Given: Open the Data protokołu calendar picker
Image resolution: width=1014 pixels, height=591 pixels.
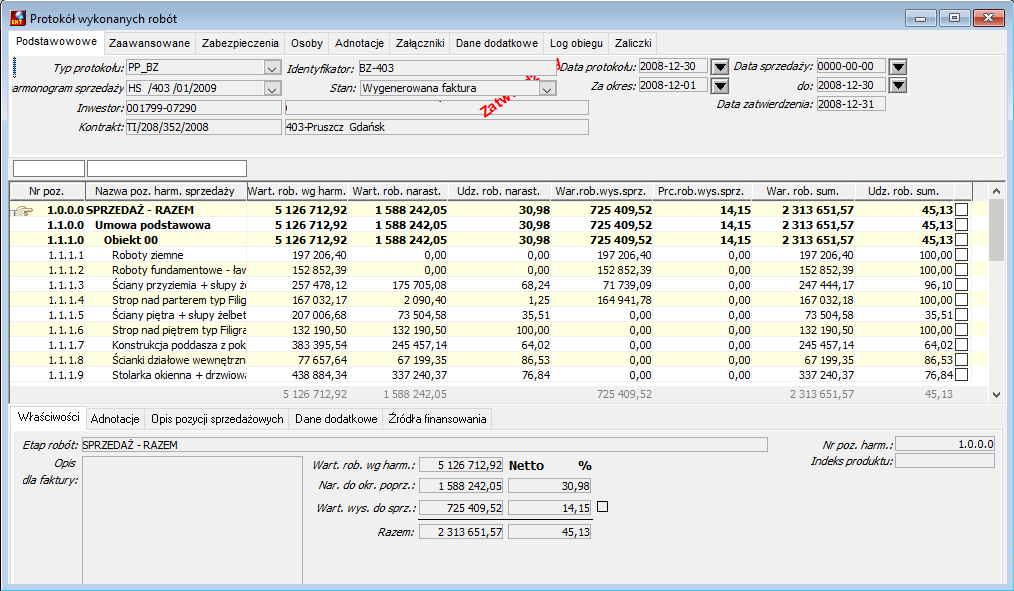Looking at the screenshot, I should [720, 67].
